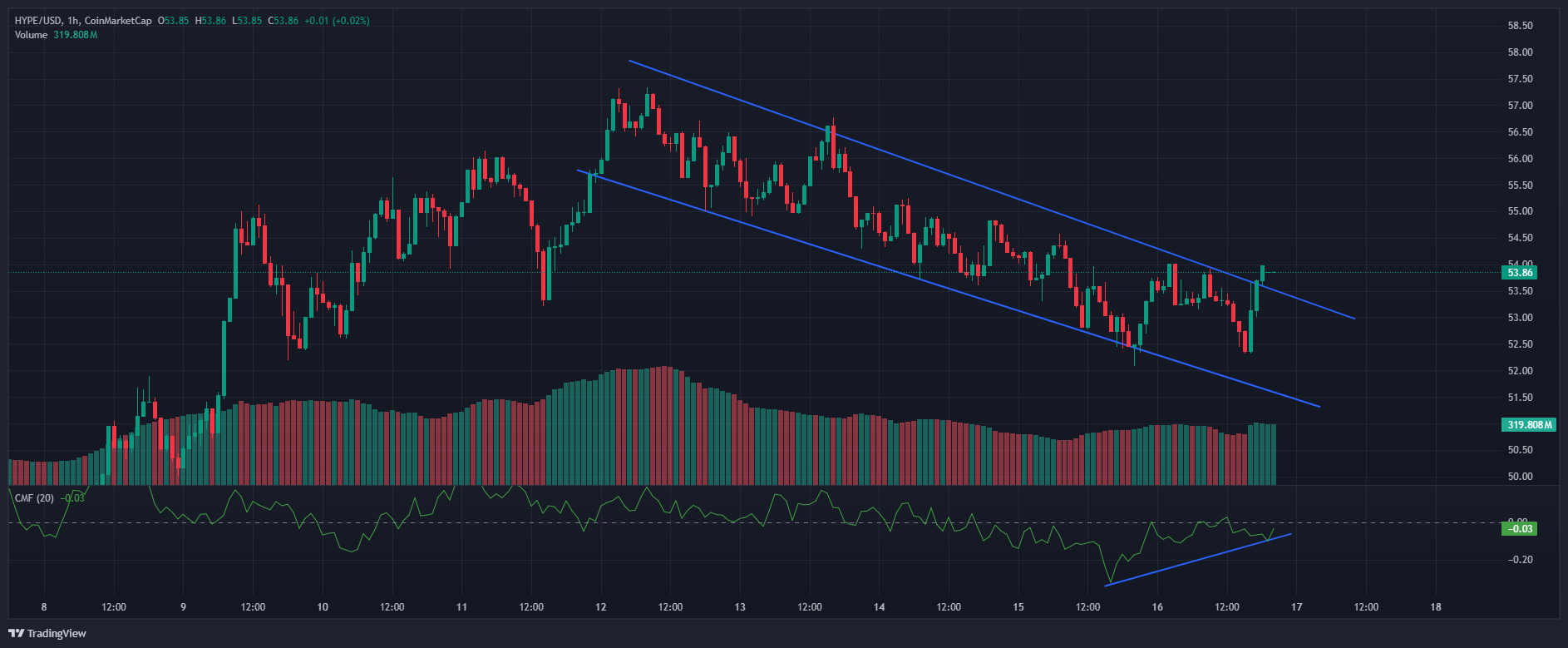Select the Volume indicator legend label
1568x648 pixels.
[31, 35]
